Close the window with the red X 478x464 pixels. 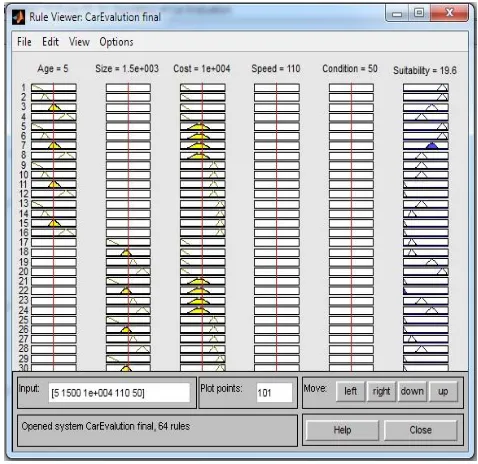(449, 13)
